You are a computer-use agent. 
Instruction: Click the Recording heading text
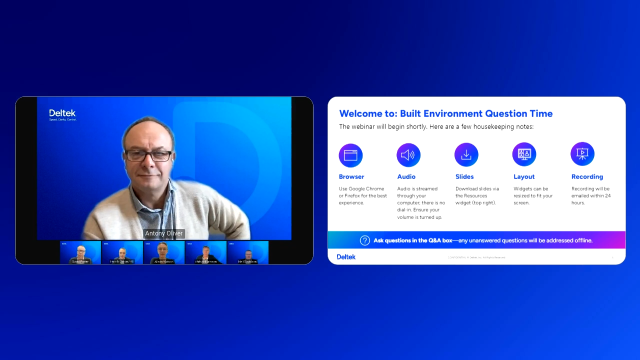pos(587,177)
